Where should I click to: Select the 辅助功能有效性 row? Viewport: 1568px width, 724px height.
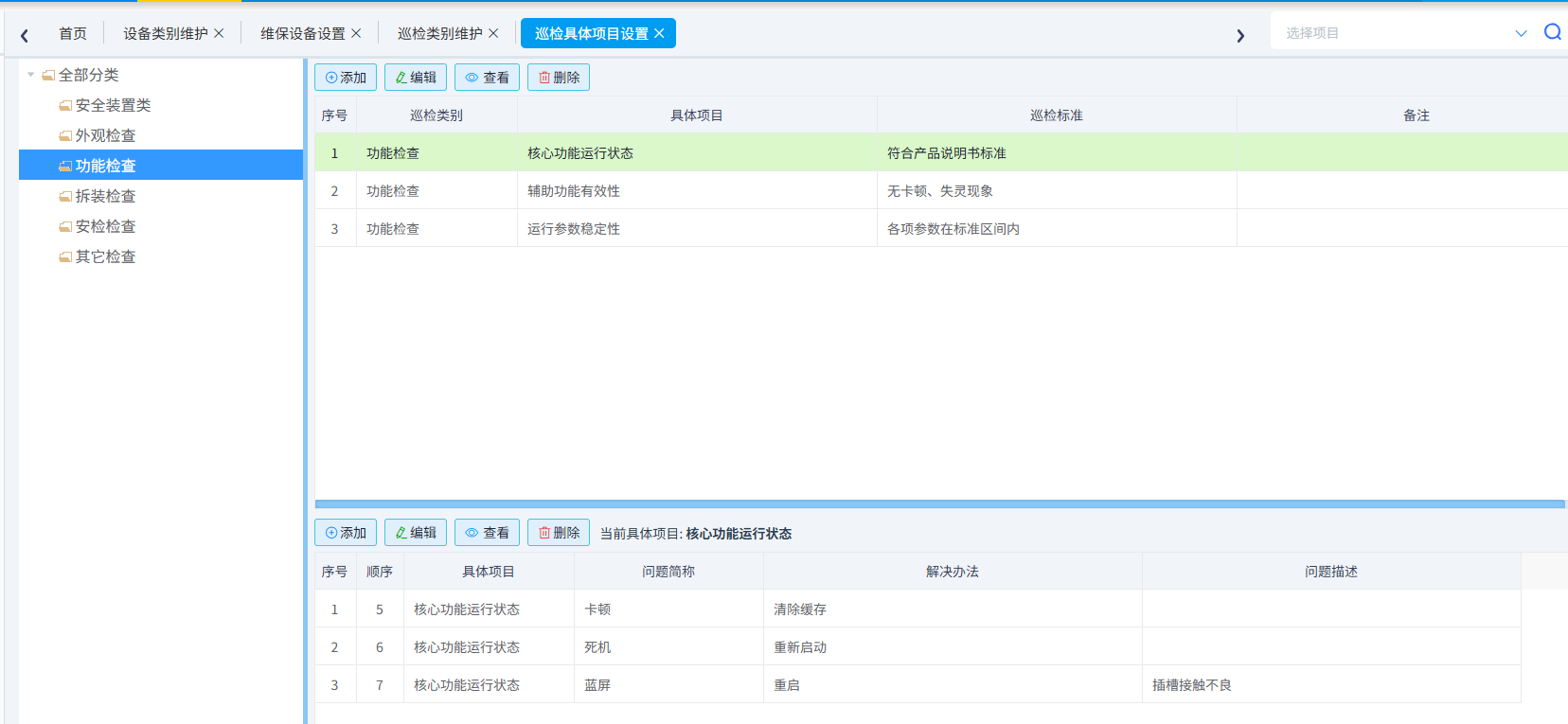tap(941, 190)
